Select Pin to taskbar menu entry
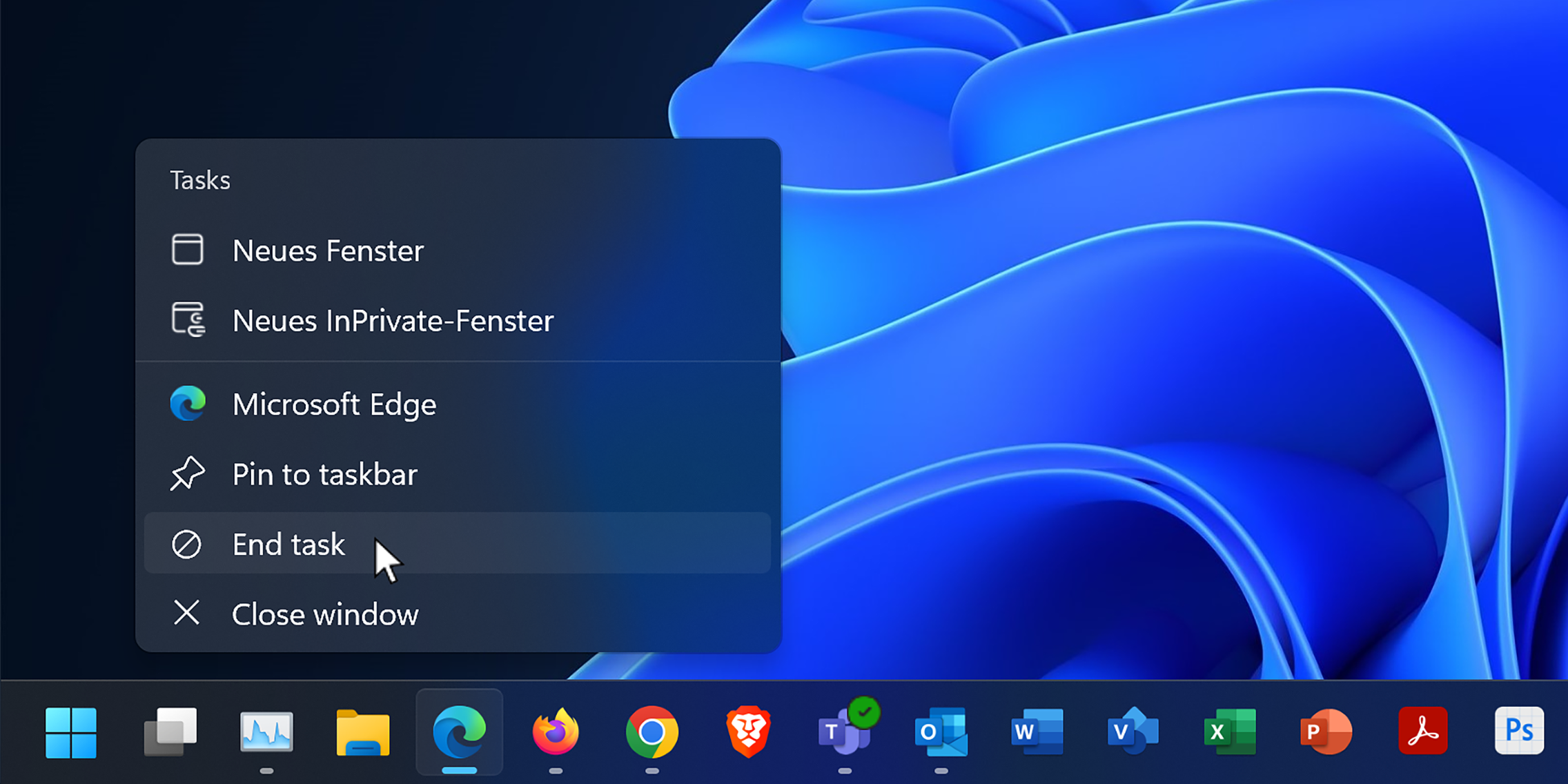Screen dimensions: 1568x784 tap(324, 475)
